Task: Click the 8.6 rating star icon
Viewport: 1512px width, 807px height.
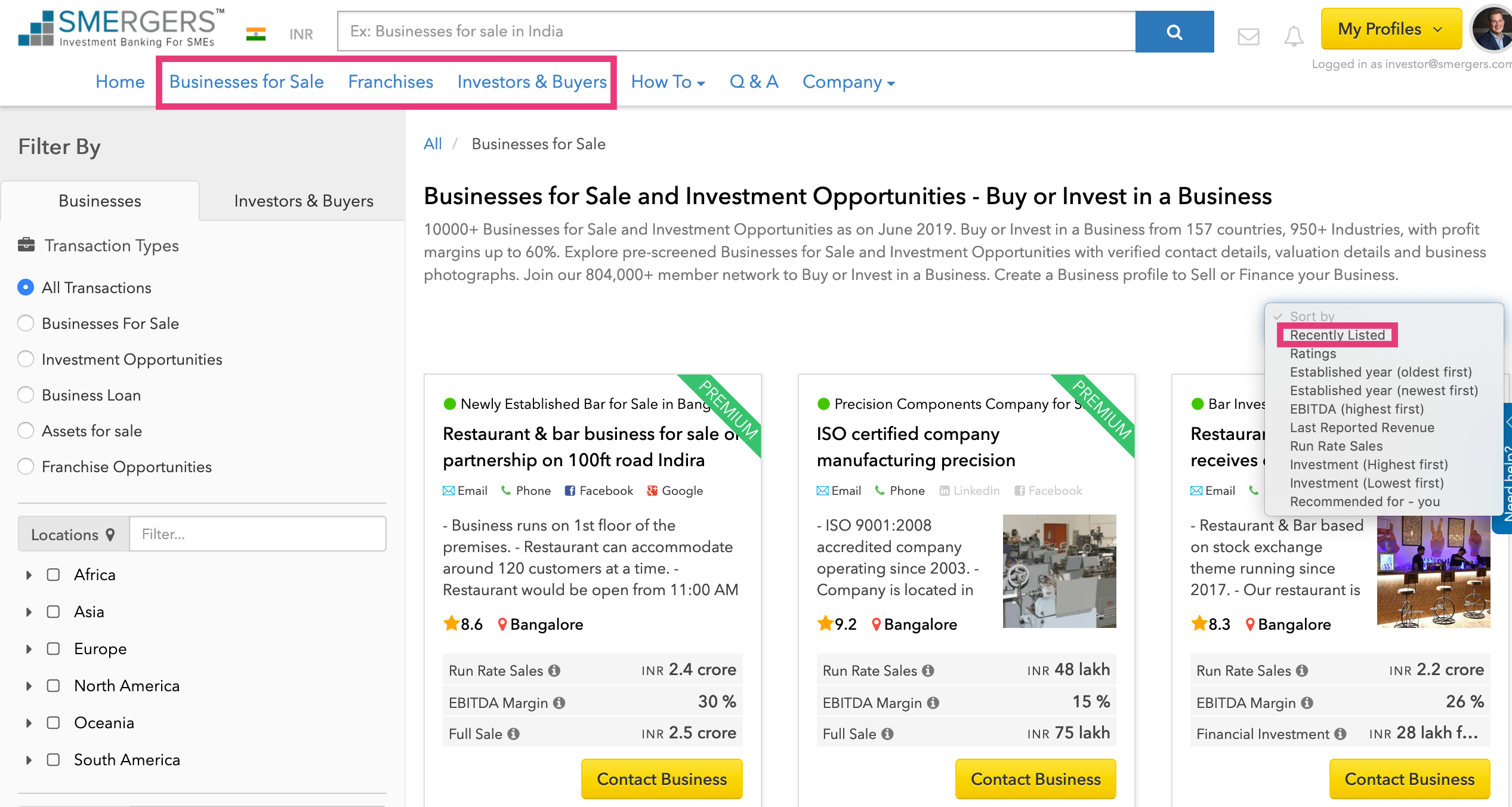Action: point(451,623)
